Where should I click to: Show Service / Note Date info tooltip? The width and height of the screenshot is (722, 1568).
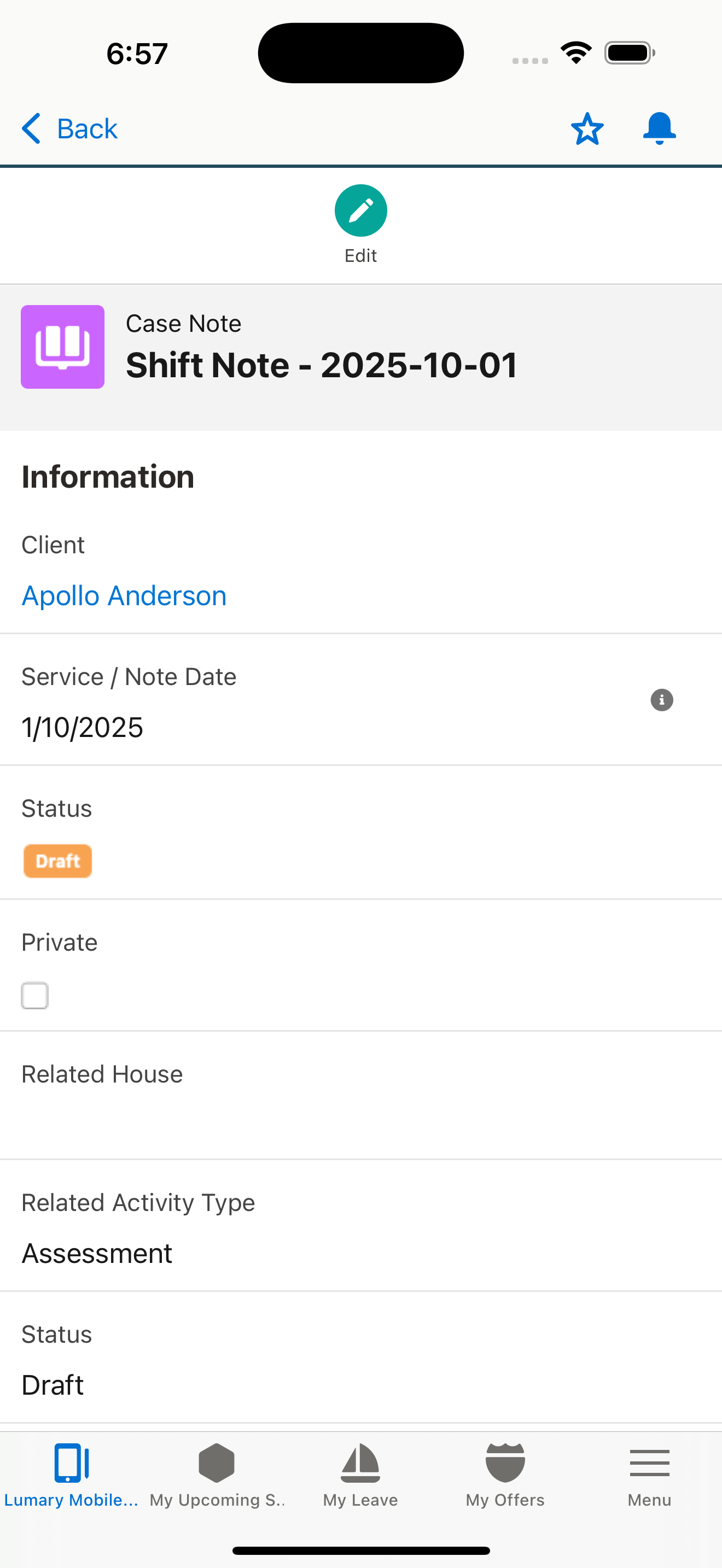tap(662, 700)
